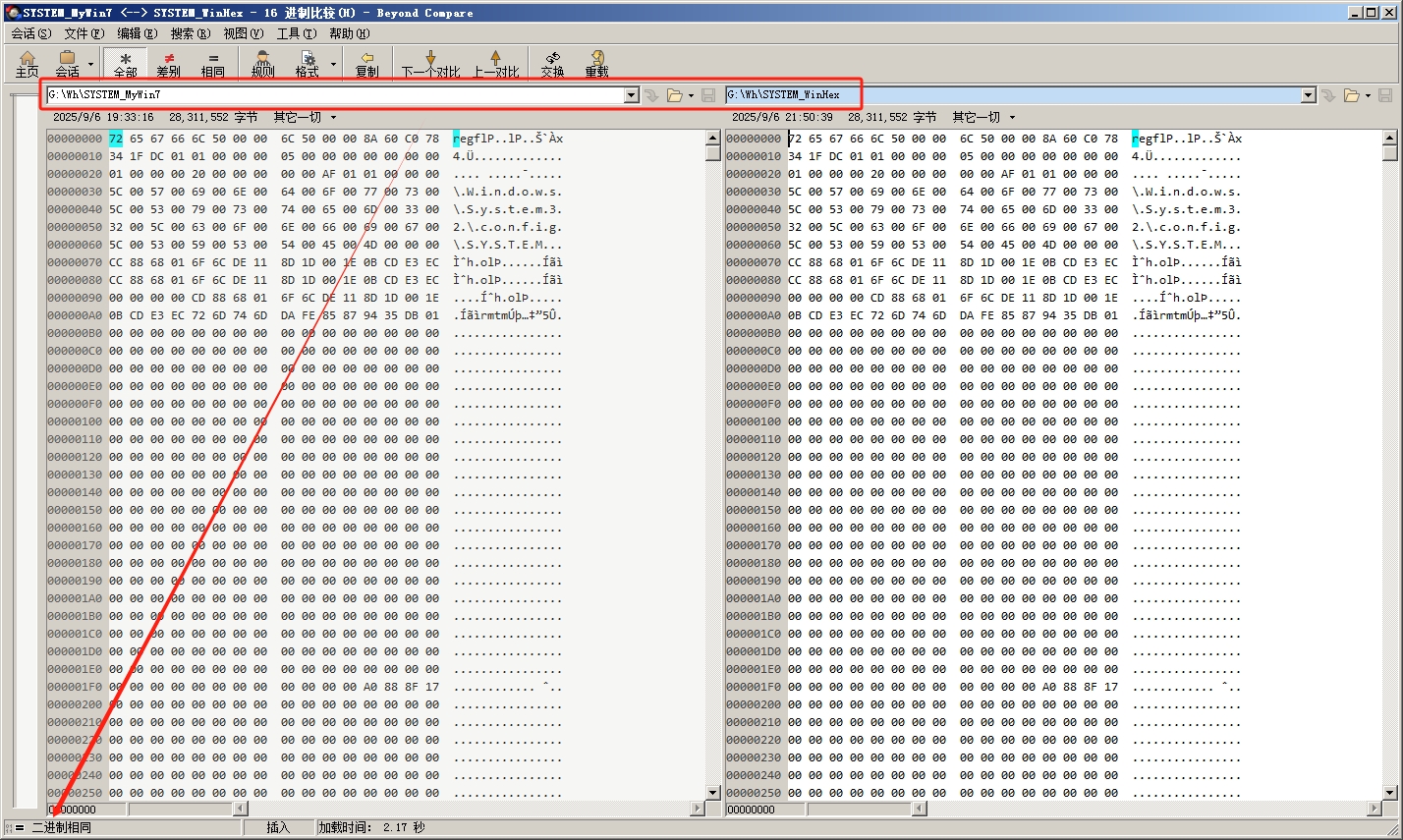
Task: Toggle 相同 (Same only) display filter
Action: [212, 64]
